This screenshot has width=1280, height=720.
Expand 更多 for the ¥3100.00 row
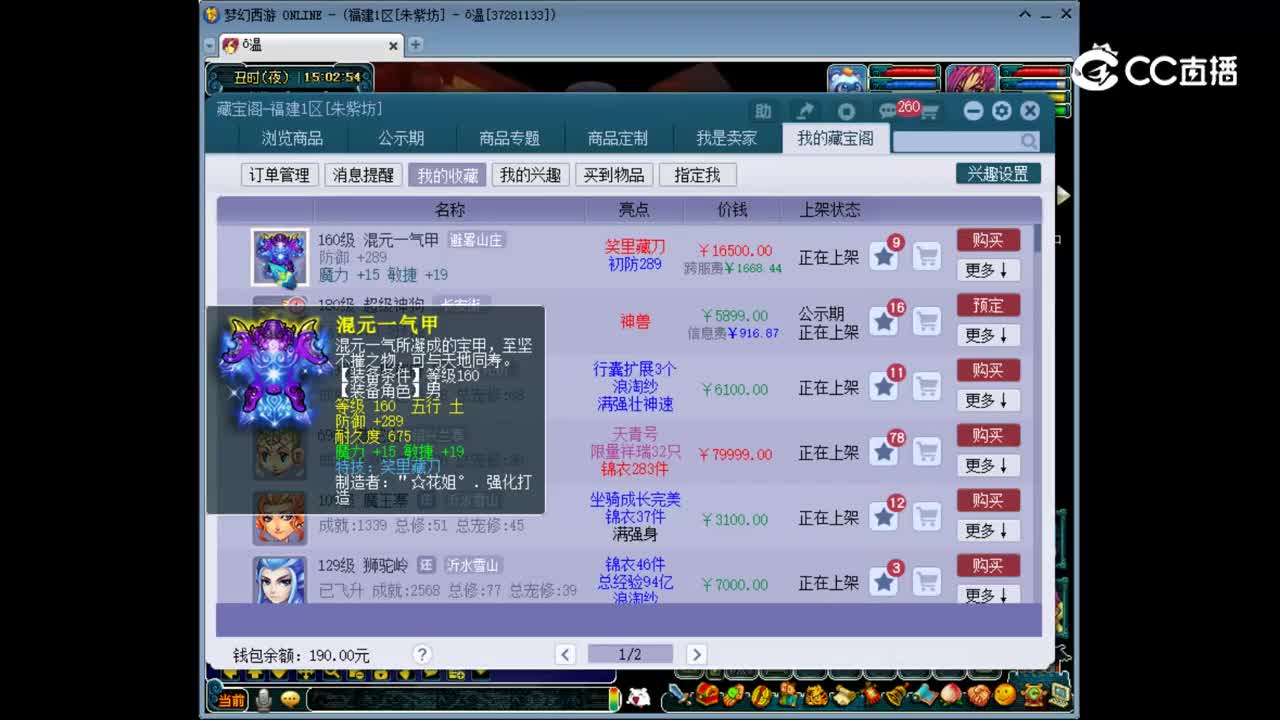tap(988, 530)
